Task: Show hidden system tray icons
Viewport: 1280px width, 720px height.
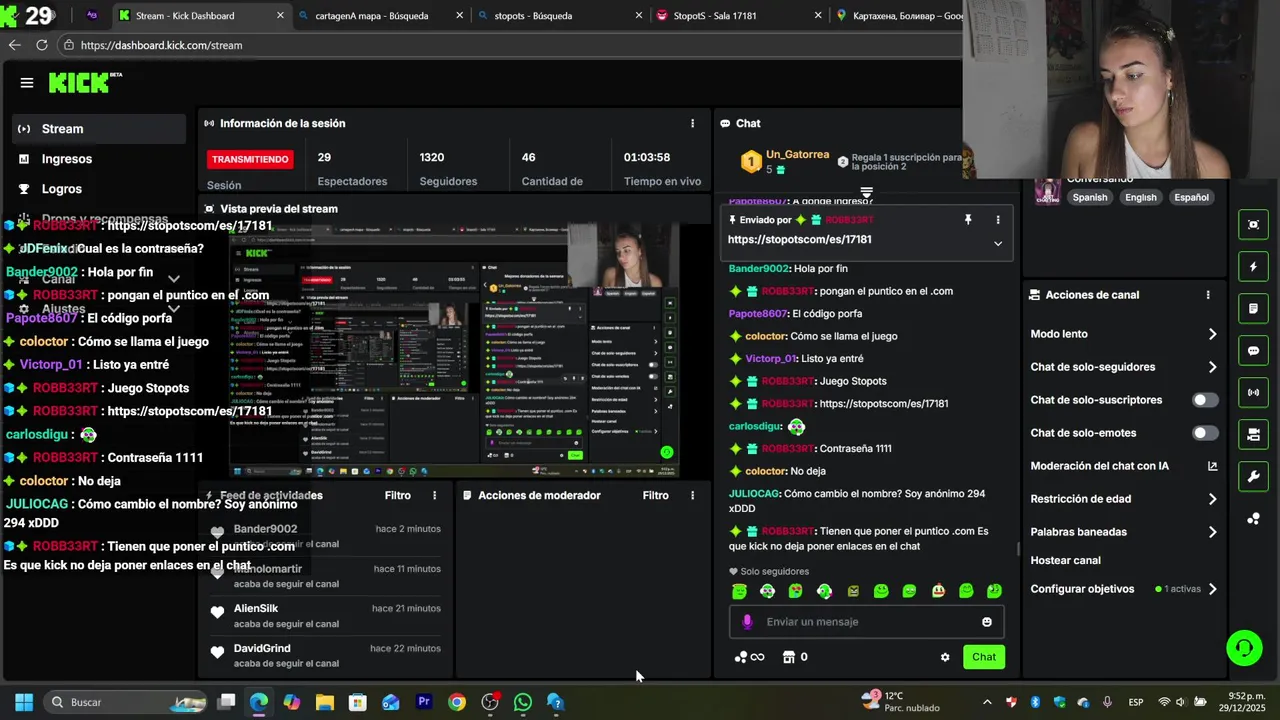Action: pos(987,702)
